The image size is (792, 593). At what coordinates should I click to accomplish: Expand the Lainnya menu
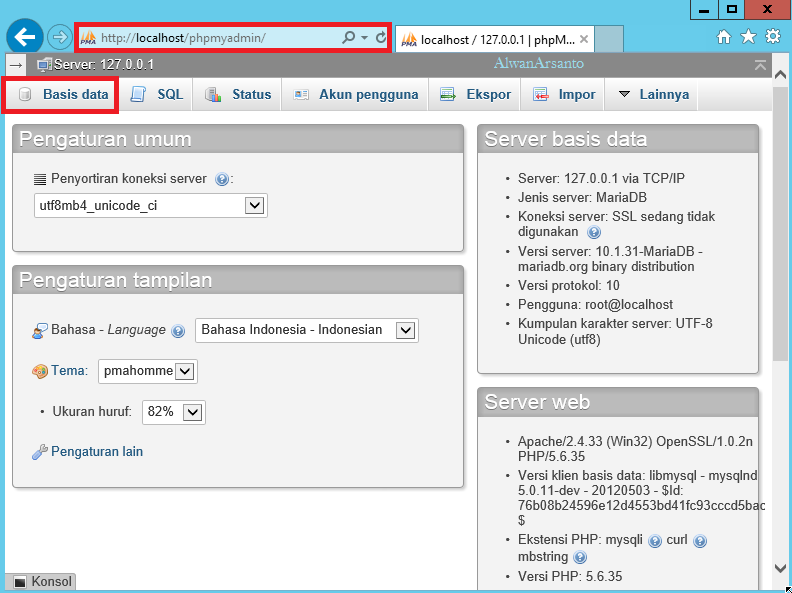(x=653, y=94)
